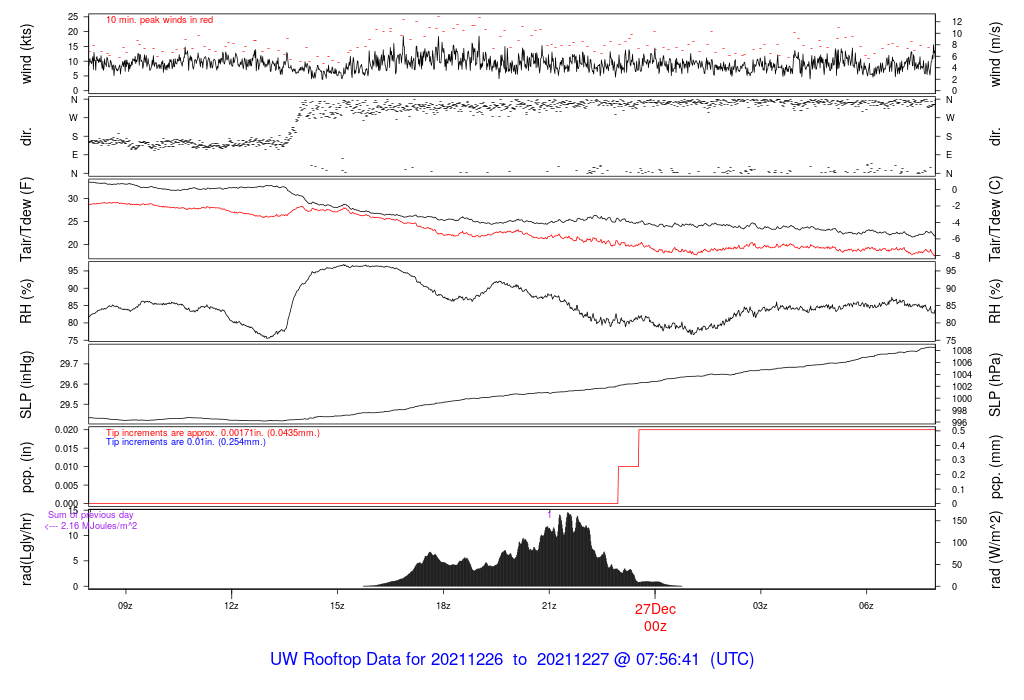The width and height of the screenshot is (1024, 700).
Task: Click the red tip increments 0.00171in. note
Action: click(x=213, y=432)
